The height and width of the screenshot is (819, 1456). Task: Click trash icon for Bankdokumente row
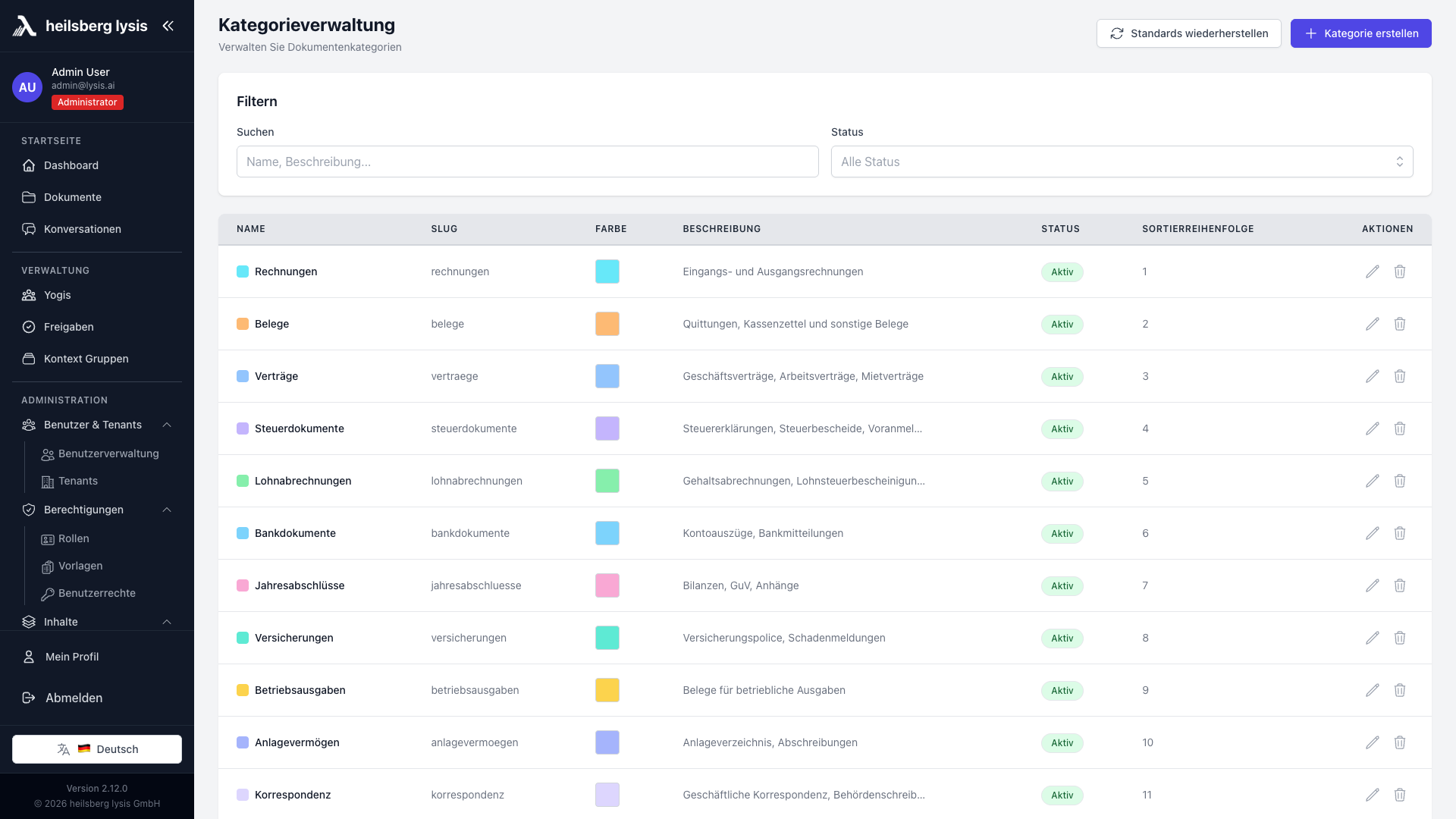(1400, 533)
